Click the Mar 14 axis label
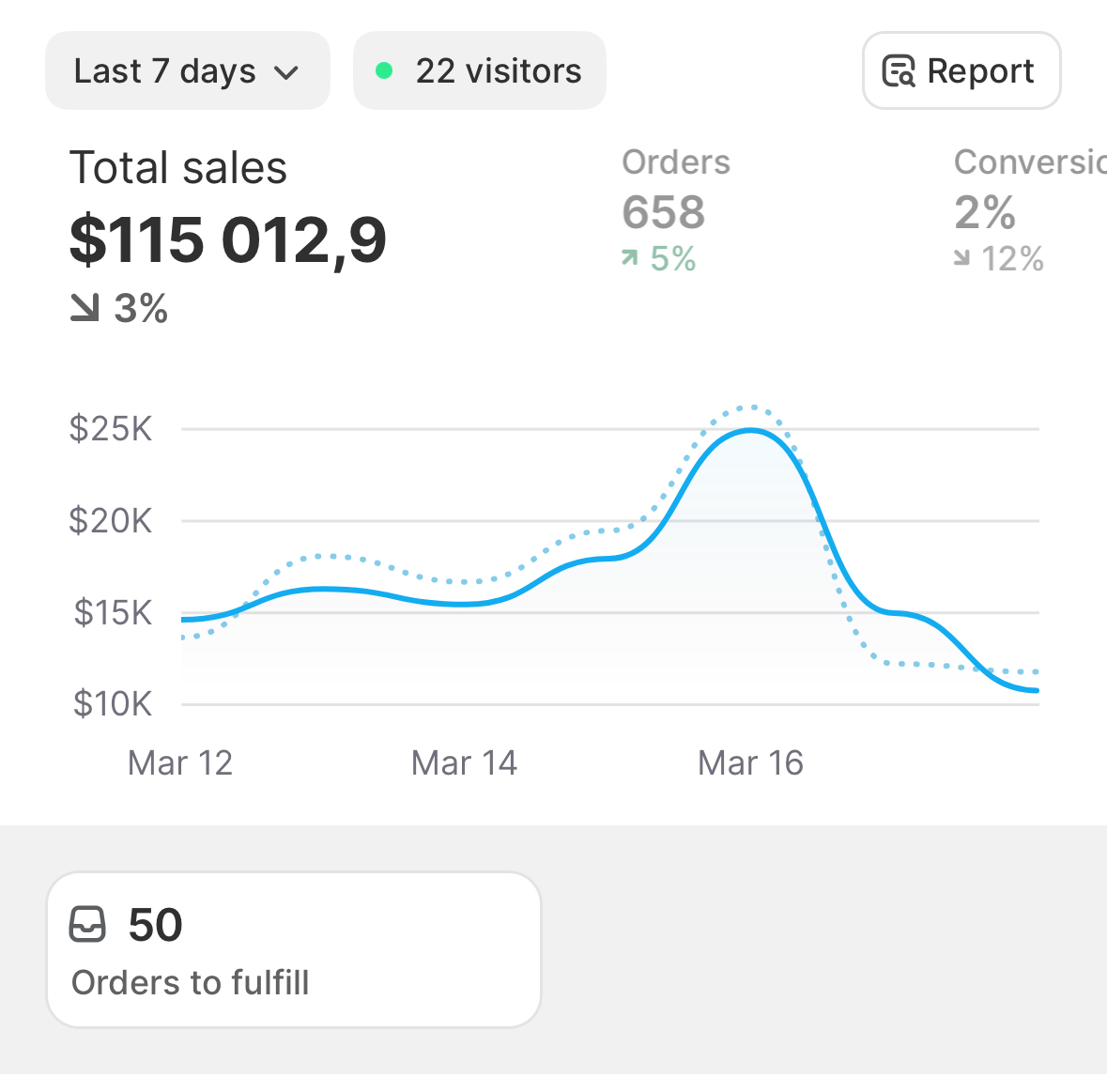The width and height of the screenshot is (1107, 1092). 465,763
